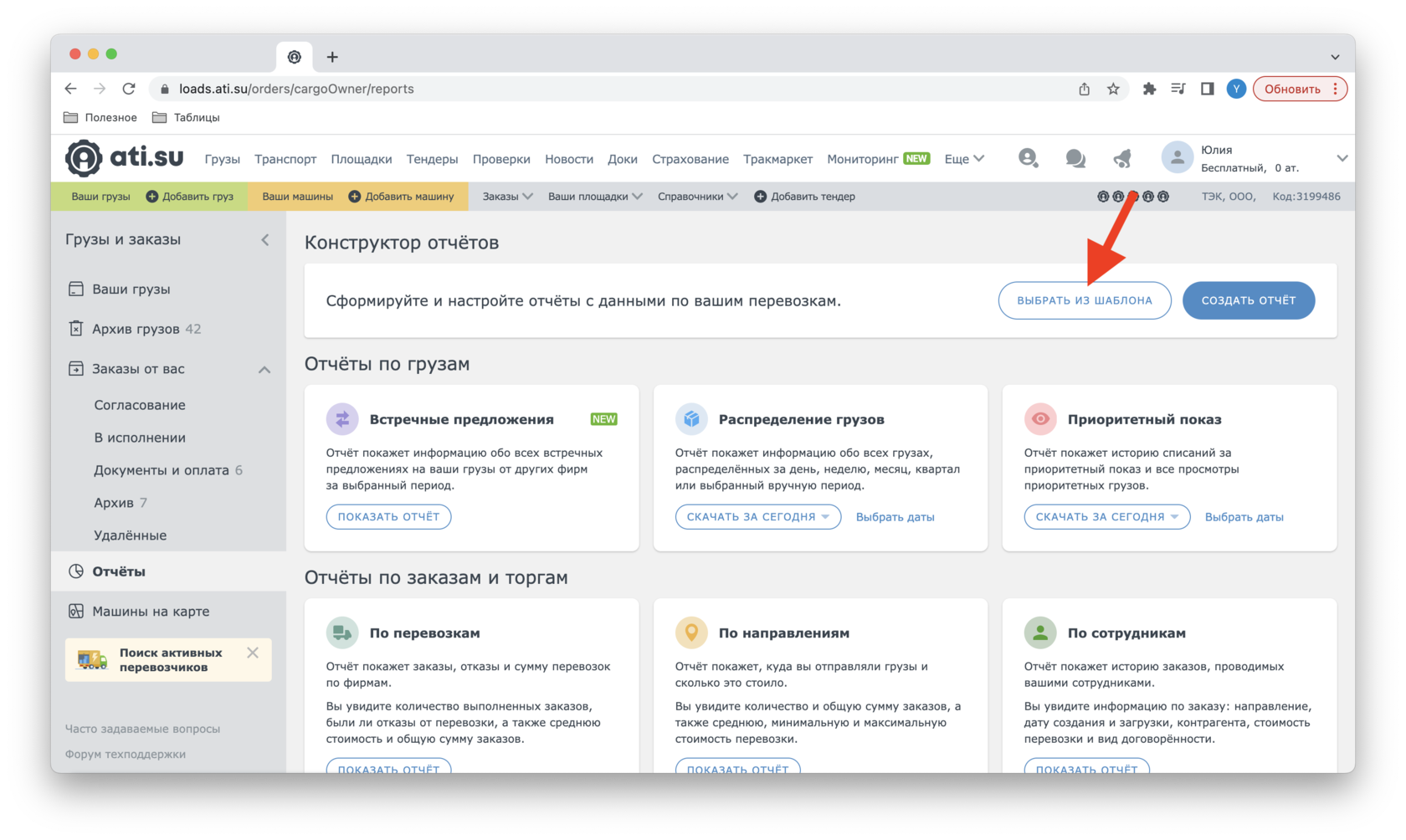Click the Отчёты pie chart icon
The image size is (1406, 840).
[x=76, y=571]
